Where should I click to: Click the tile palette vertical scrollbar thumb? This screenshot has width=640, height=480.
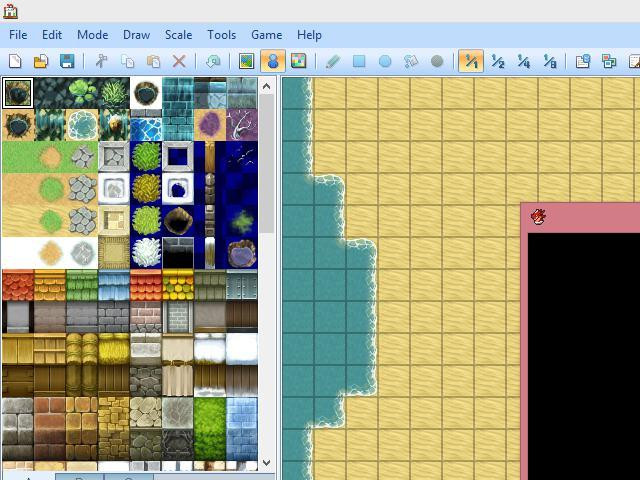[267, 164]
